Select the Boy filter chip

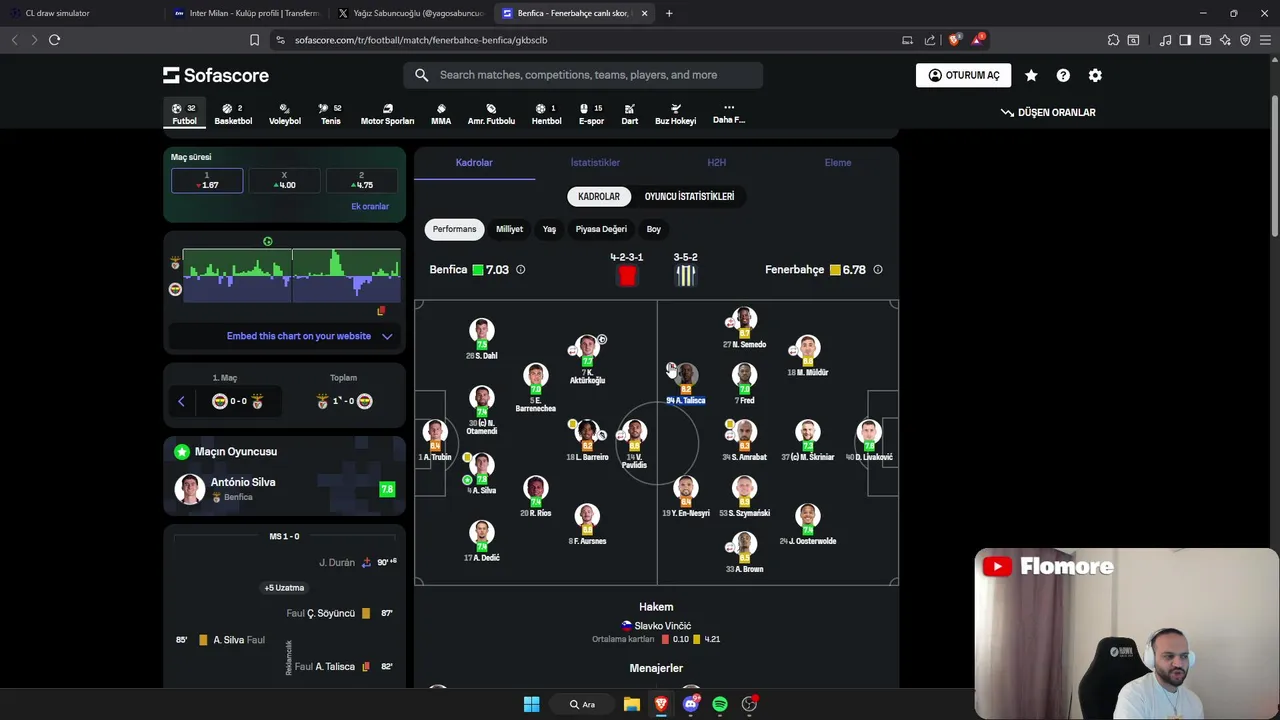pos(653,229)
